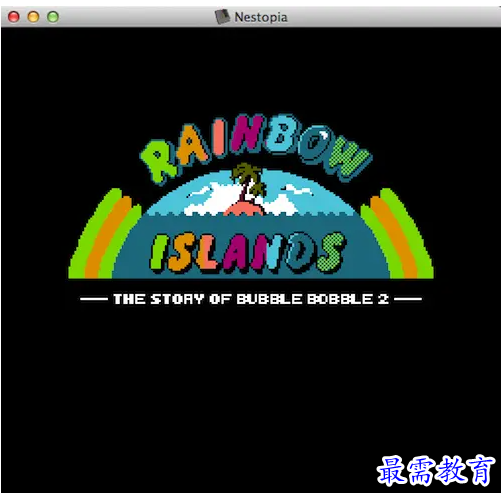Viewport: 501px width, 502px height.
Task: Click the Nestopia window title text
Action: (x=261, y=17)
